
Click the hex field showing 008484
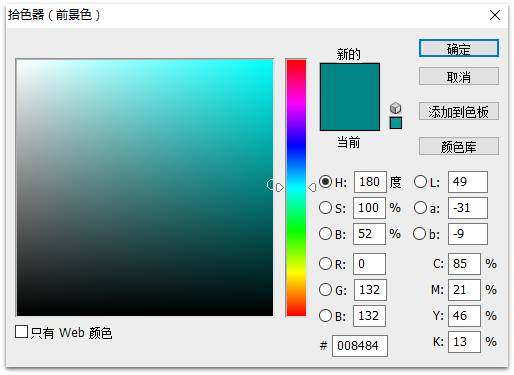tap(360, 346)
